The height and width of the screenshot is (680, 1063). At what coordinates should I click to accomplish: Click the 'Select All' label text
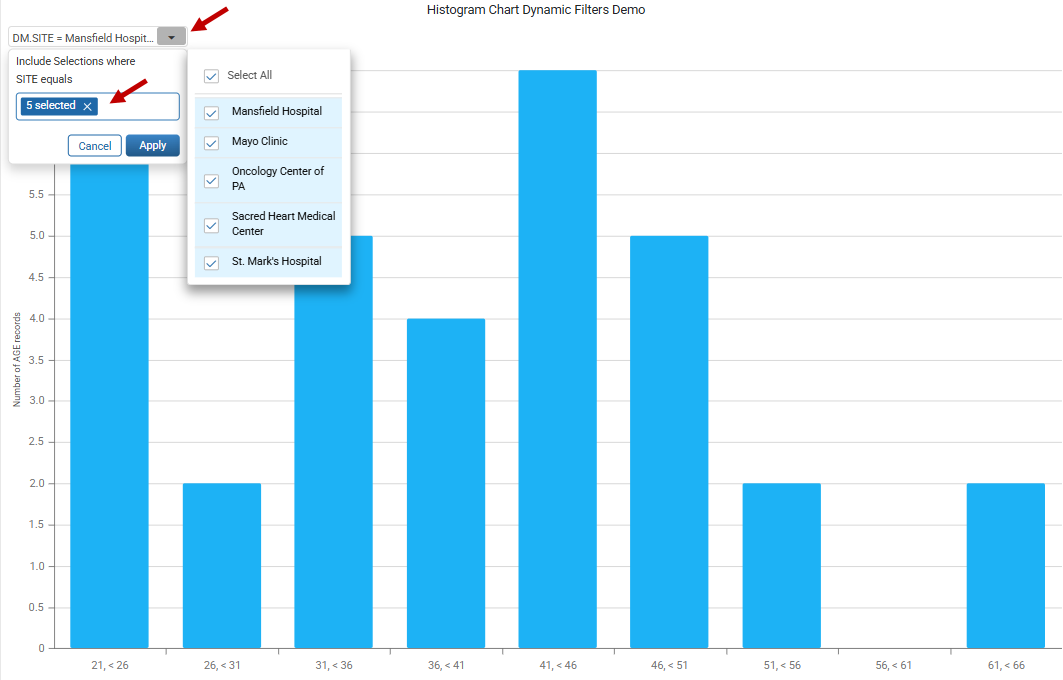coord(249,75)
